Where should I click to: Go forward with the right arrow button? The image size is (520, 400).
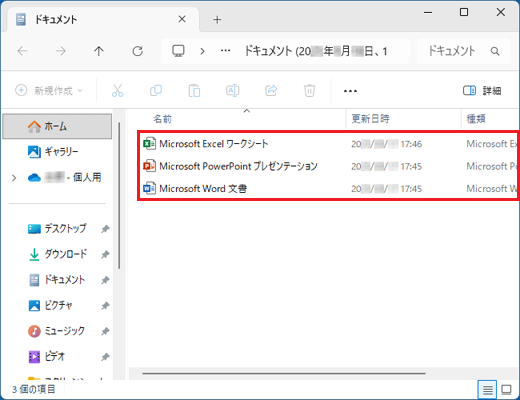[x=61, y=51]
